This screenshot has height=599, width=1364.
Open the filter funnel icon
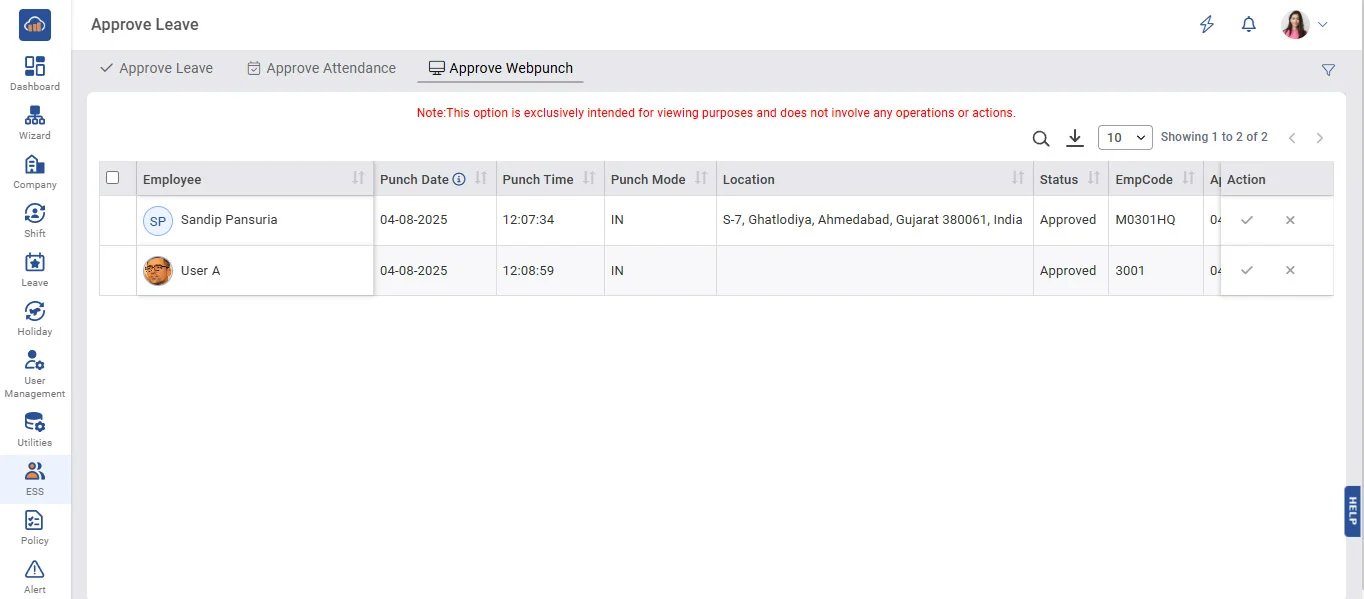point(1328,70)
